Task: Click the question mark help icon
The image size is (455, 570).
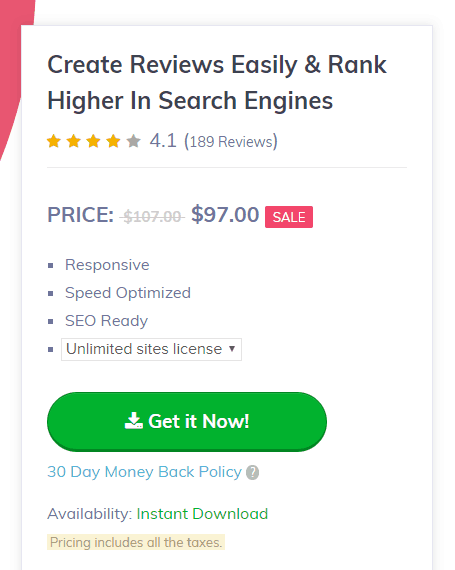Action: [253, 473]
